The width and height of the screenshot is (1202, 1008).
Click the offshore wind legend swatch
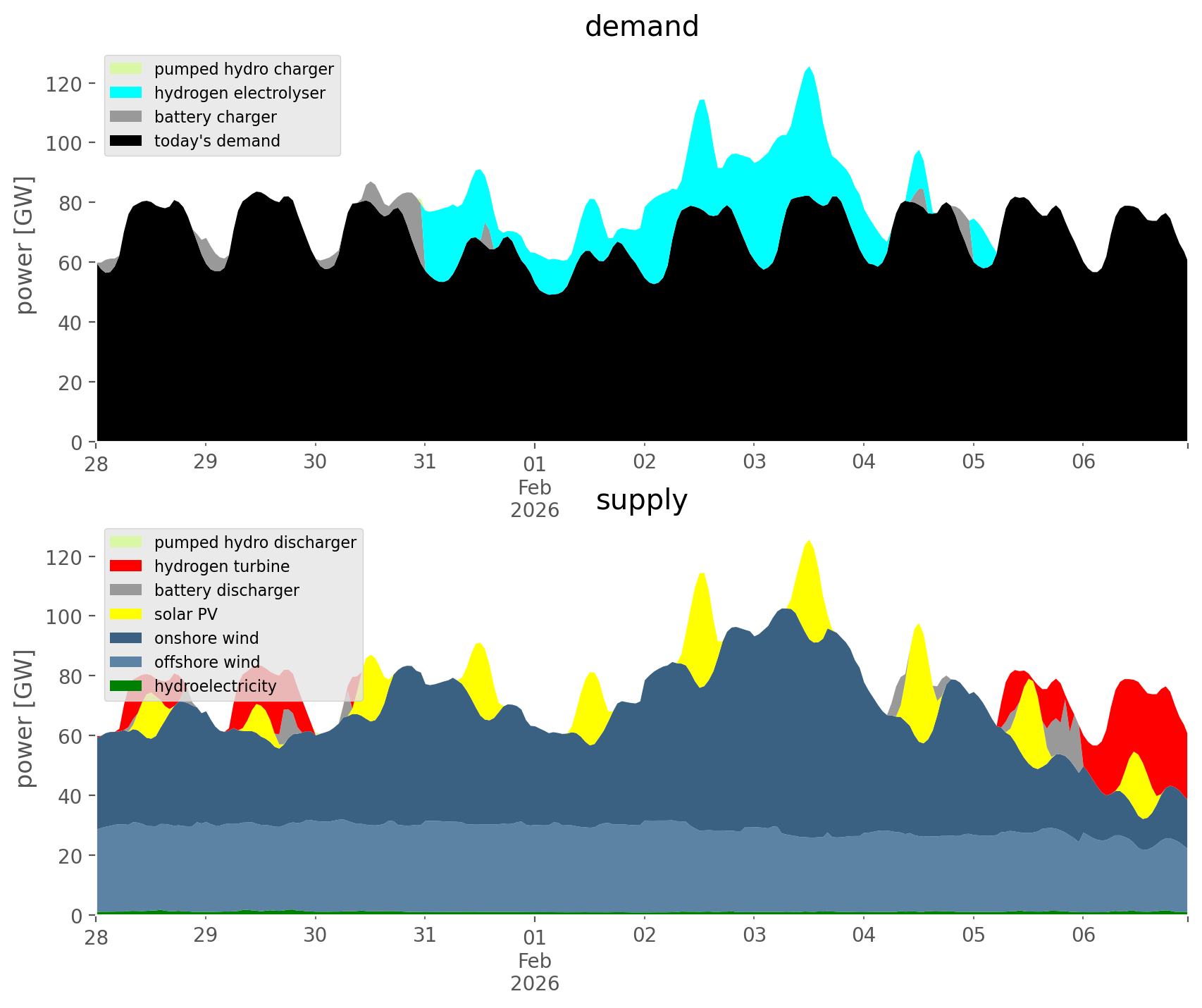126,662
